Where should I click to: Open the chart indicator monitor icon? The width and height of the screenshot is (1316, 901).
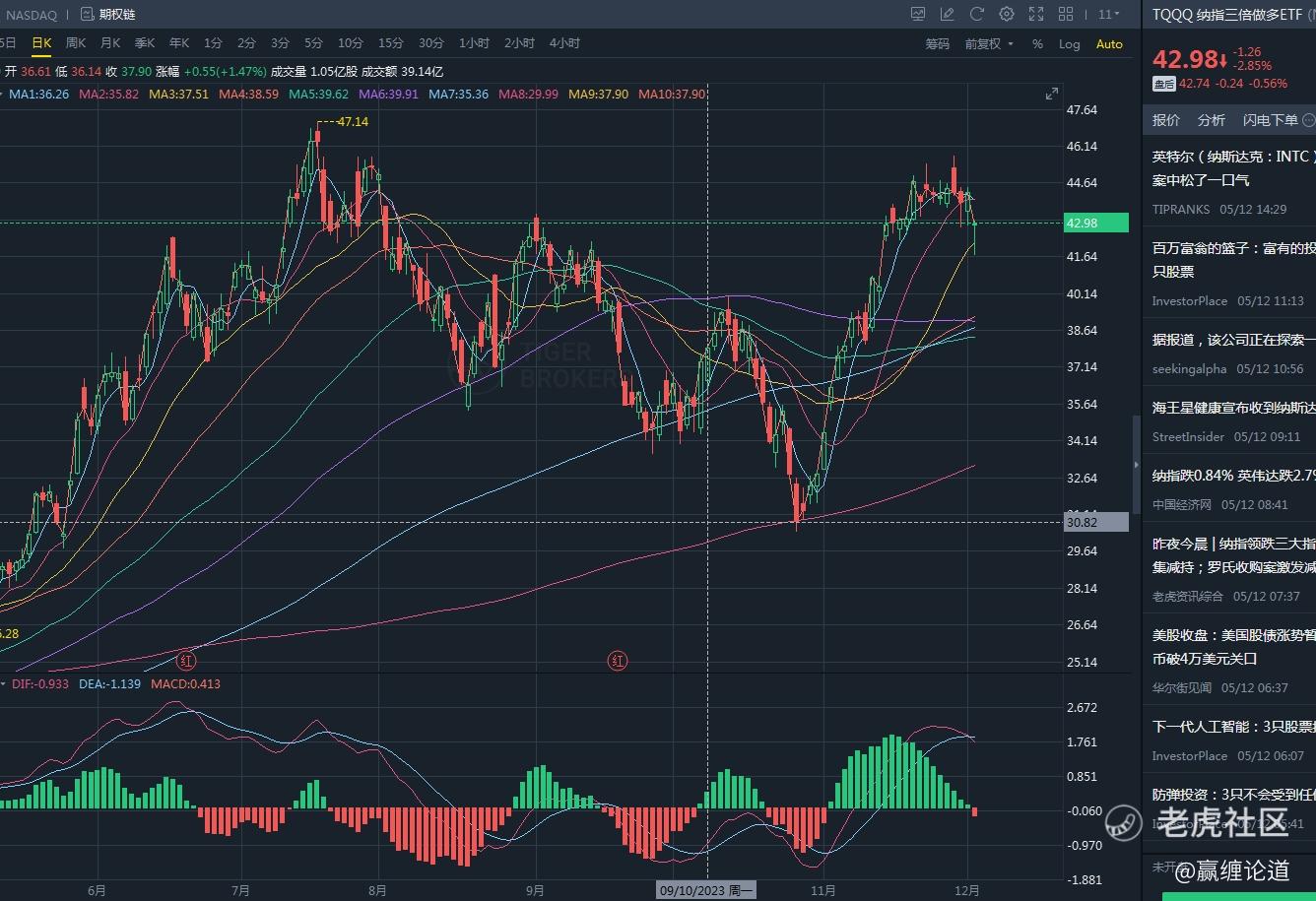point(918,14)
